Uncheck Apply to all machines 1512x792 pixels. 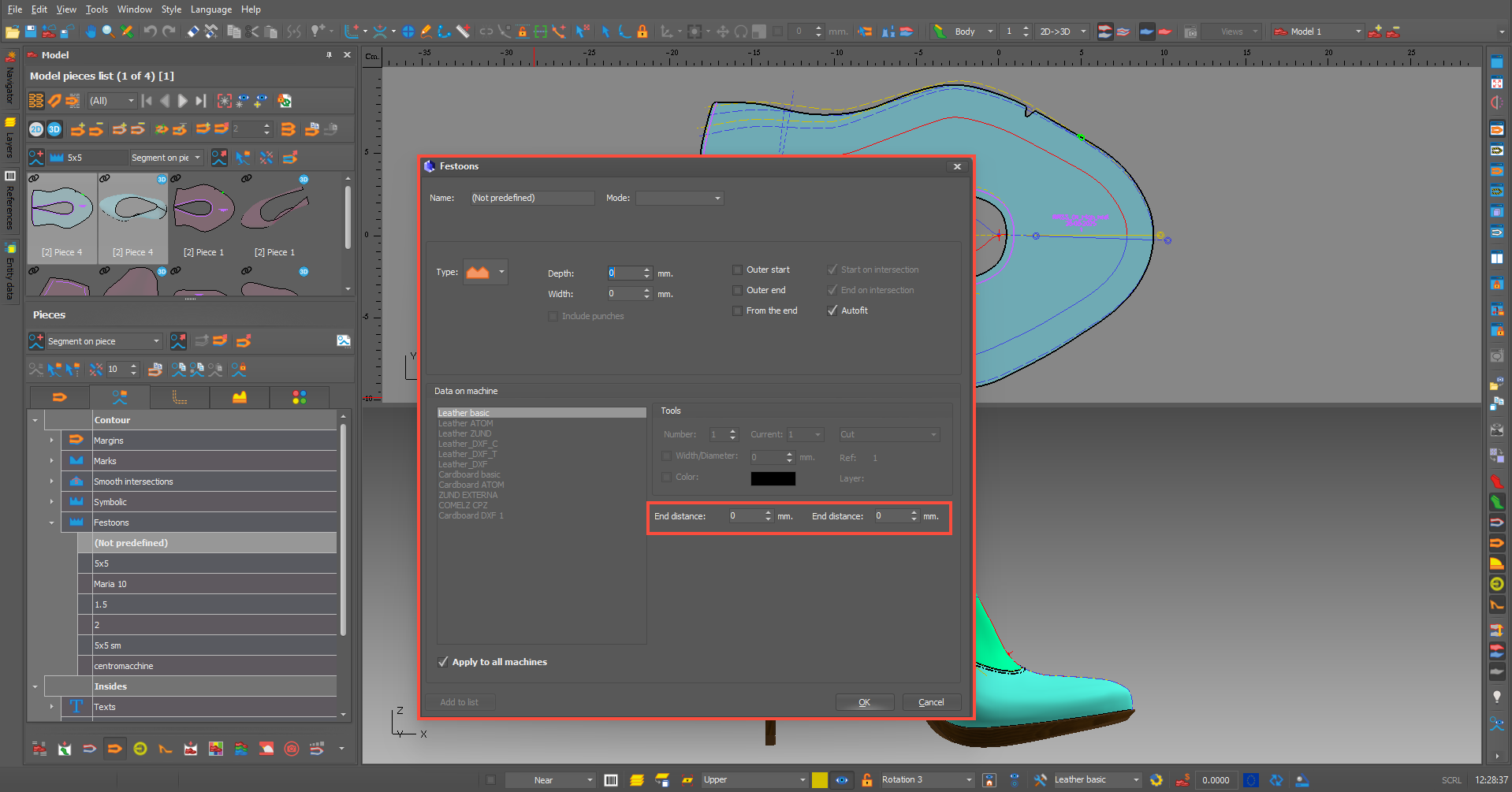point(443,662)
